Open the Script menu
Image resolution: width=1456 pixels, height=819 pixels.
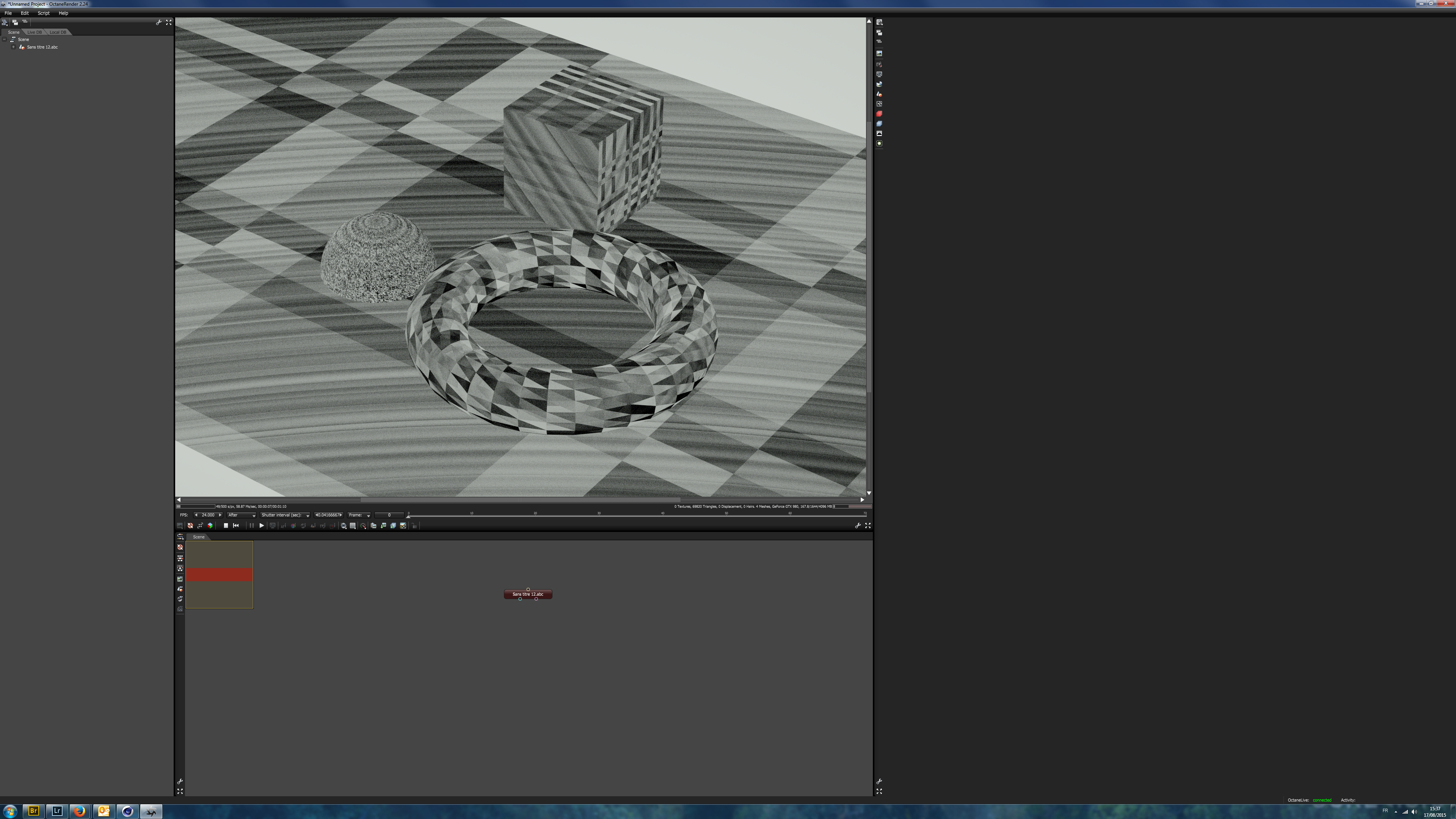pyautogui.click(x=44, y=13)
